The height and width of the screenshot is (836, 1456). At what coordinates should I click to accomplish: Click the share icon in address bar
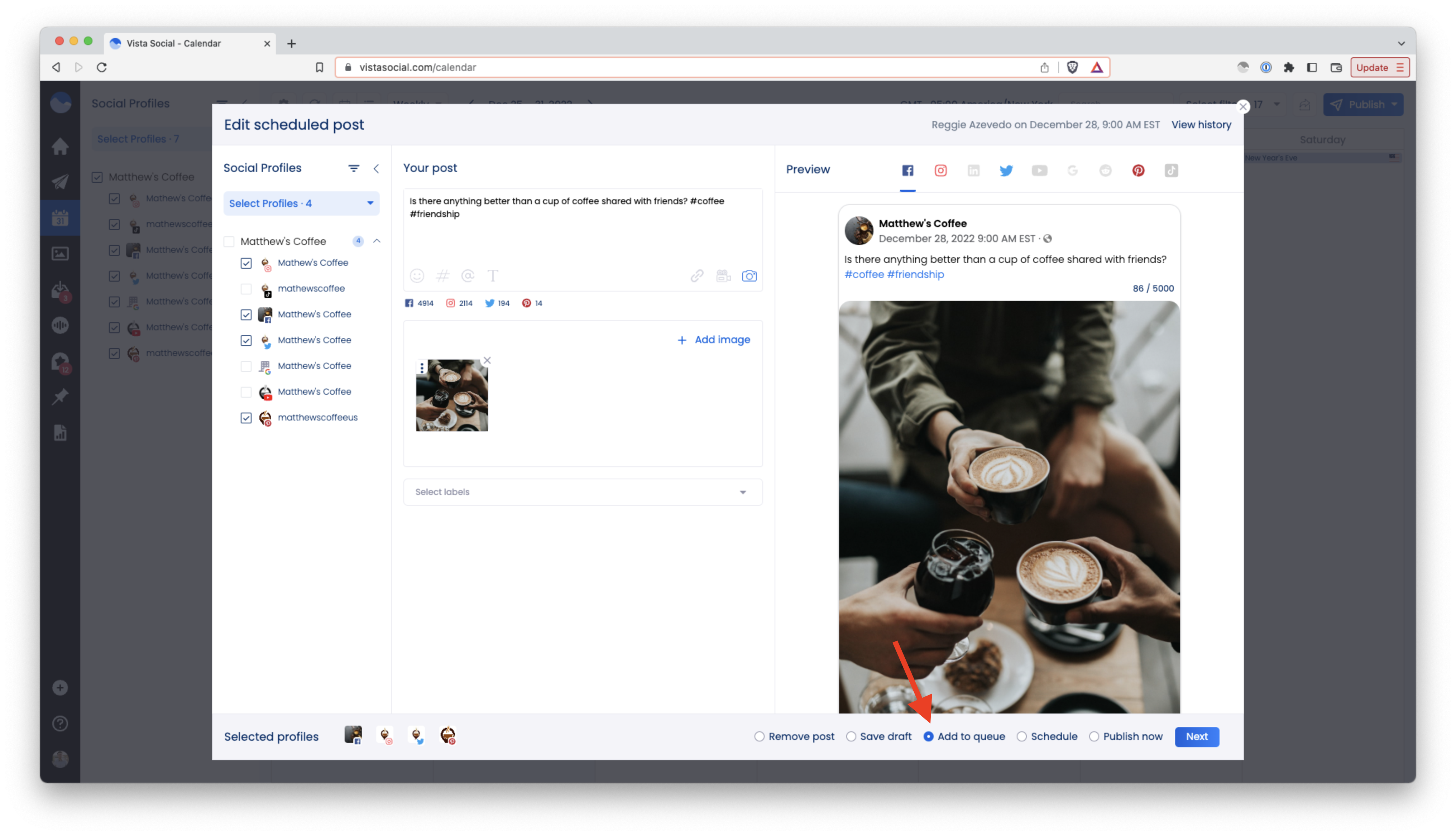1044,67
